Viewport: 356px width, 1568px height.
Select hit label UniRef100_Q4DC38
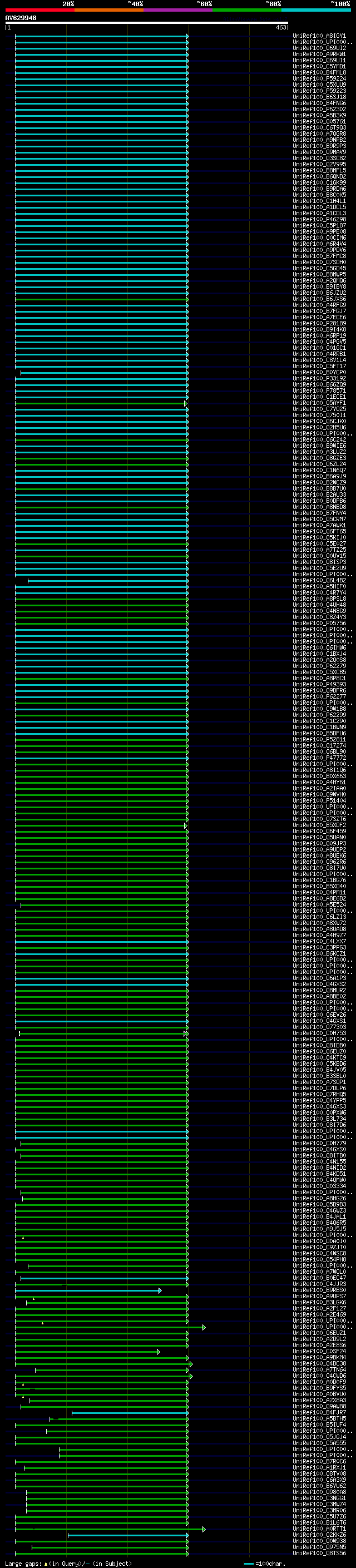point(319,1363)
